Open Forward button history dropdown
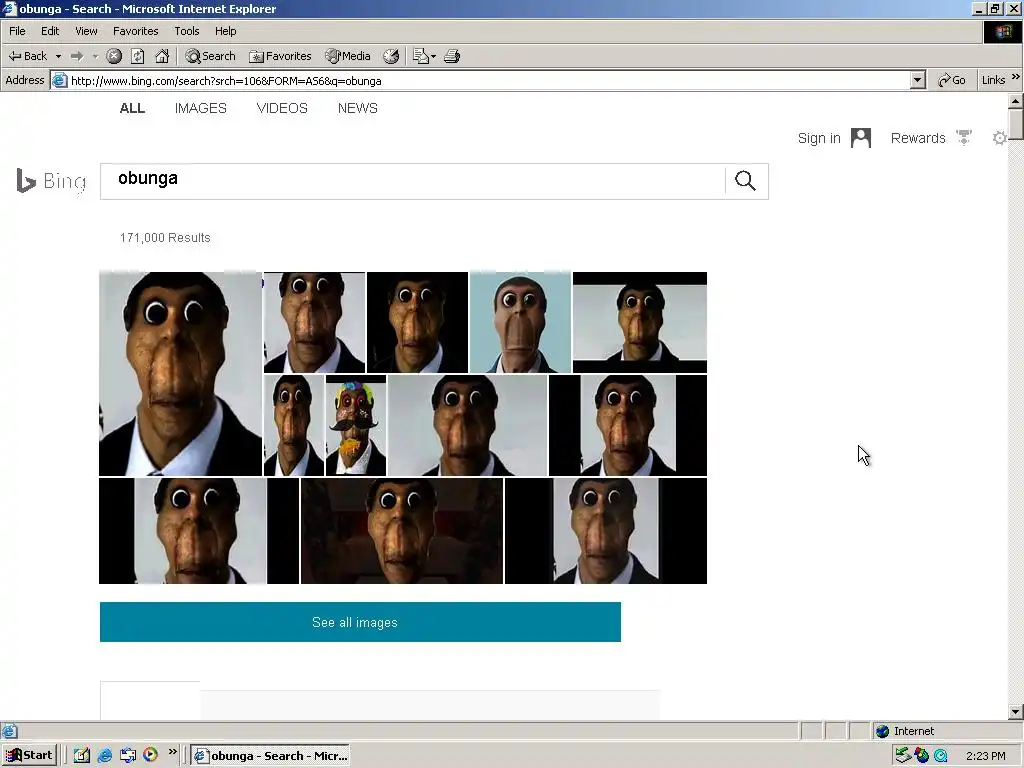This screenshot has width=1024, height=768. pyautogui.click(x=95, y=56)
